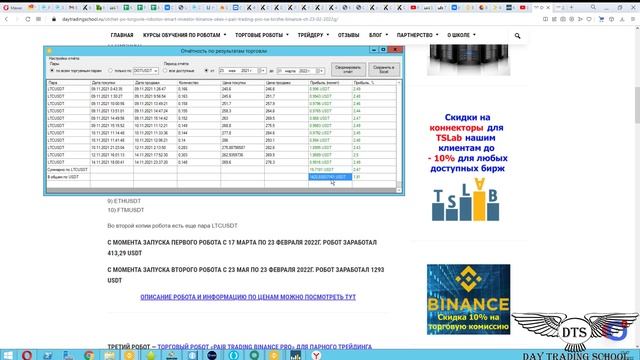Click 'Сформировать отчет' button
The image size is (640, 360).
click(x=348, y=69)
